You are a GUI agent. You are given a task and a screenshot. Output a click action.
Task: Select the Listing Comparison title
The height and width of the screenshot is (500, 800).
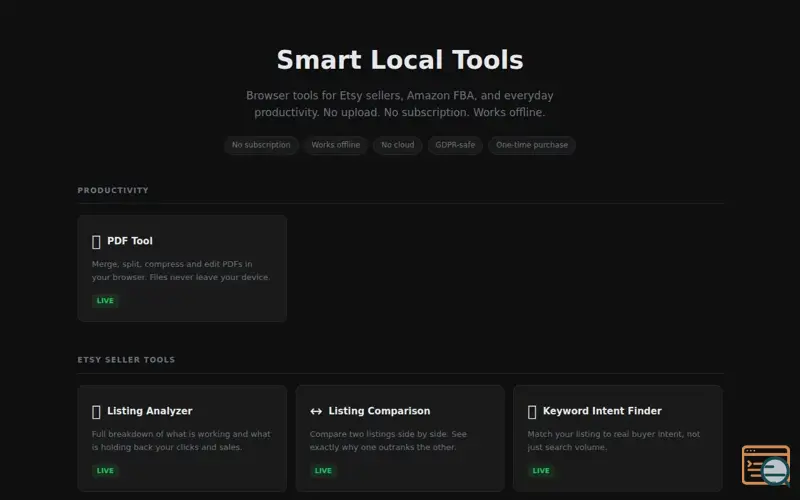click(379, 411)
